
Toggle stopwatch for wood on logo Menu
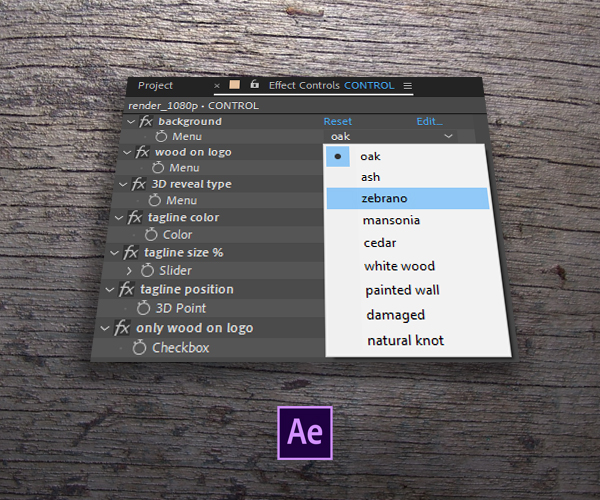pyautogui.click(x=158, y=168)
